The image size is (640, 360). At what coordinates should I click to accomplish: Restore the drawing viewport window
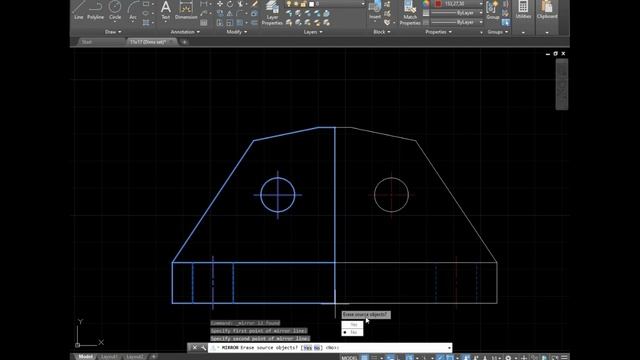(555, 53)
